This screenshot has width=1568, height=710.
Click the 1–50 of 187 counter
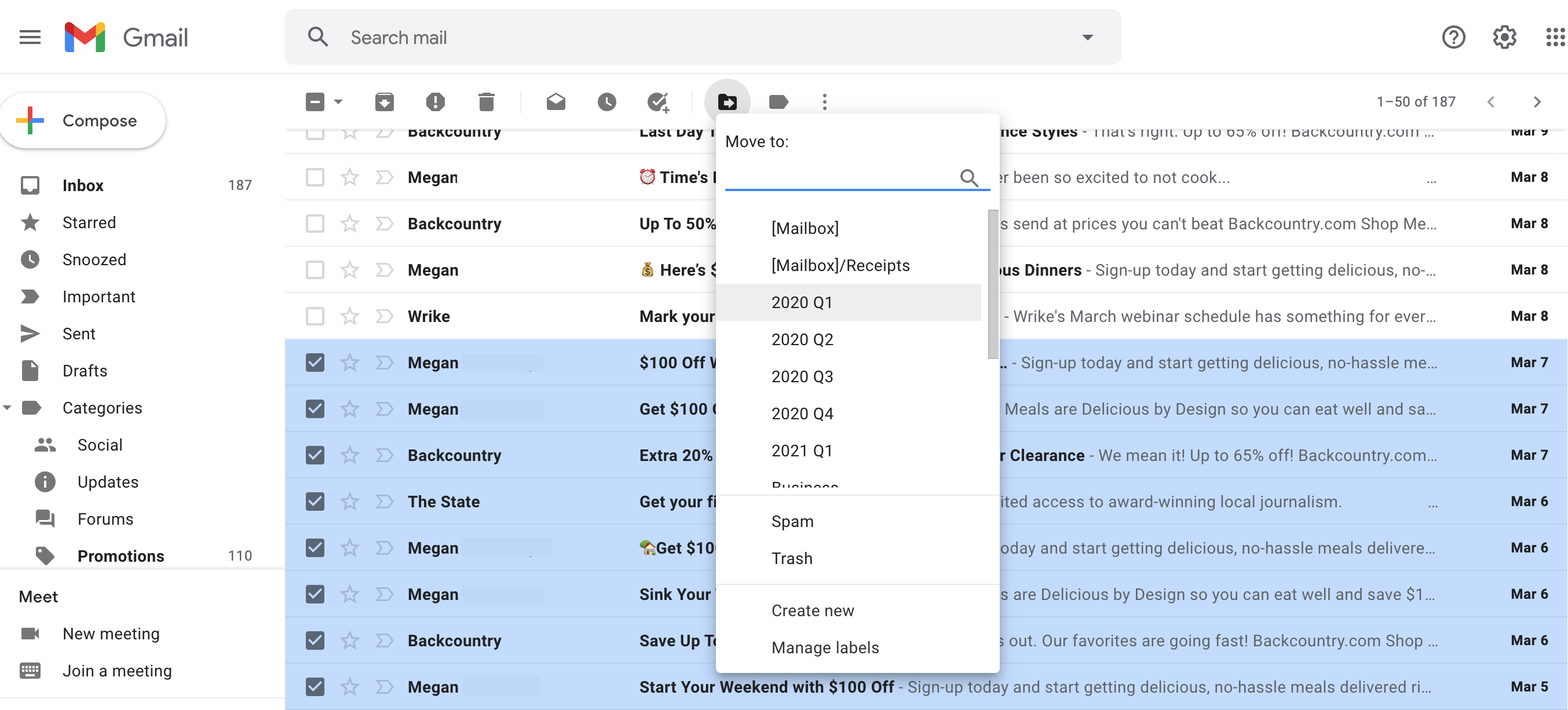(x=1416, y=101)
